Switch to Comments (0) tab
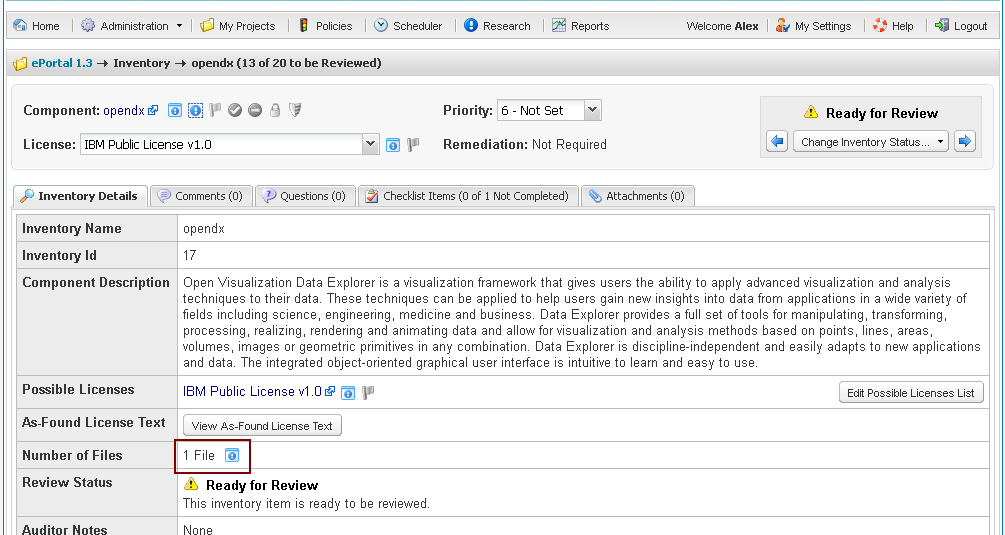Image resolution: width=1005 pixels, height=535 pixels. [201, 196]
